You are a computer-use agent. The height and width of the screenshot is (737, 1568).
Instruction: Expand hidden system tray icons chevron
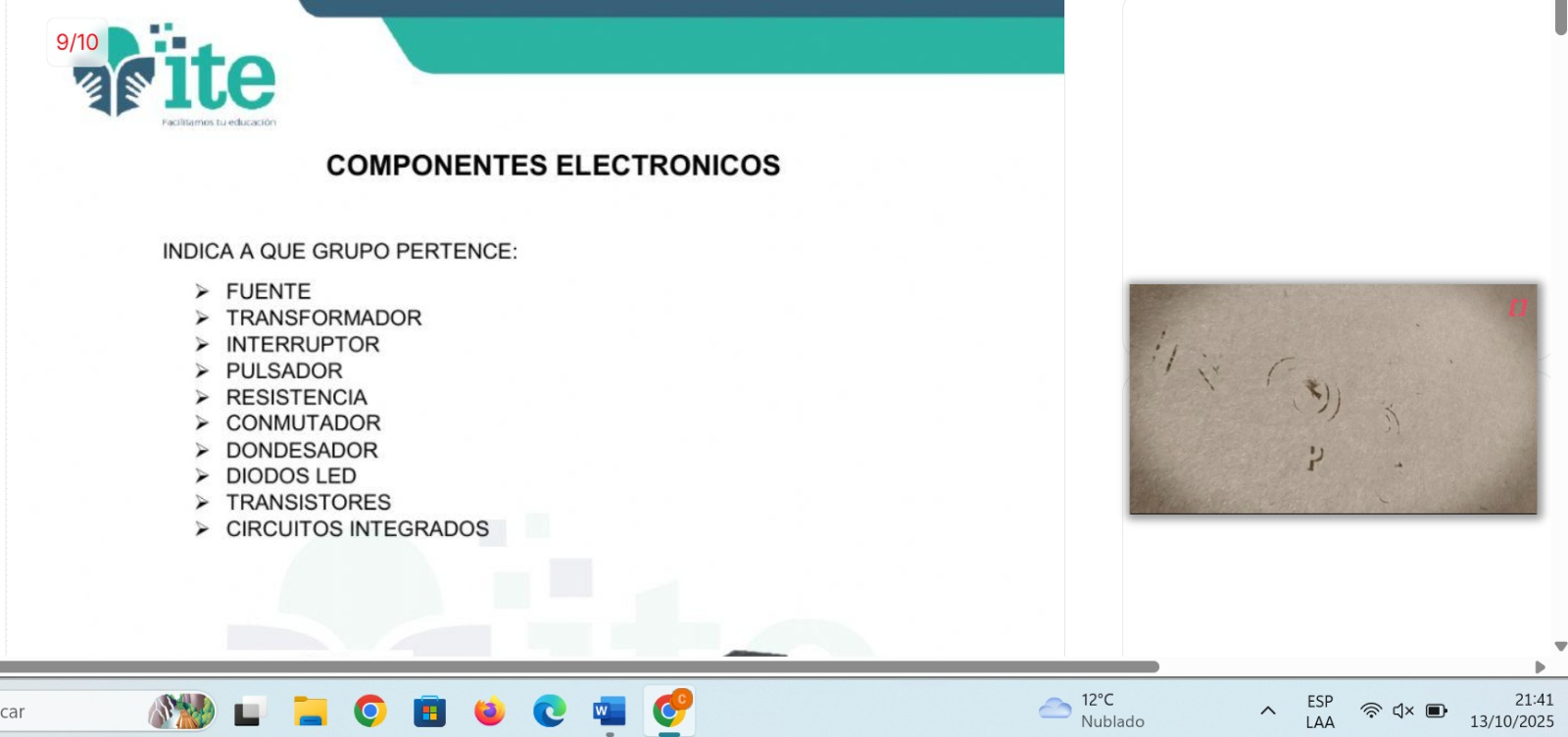(x=1267, y=711)
